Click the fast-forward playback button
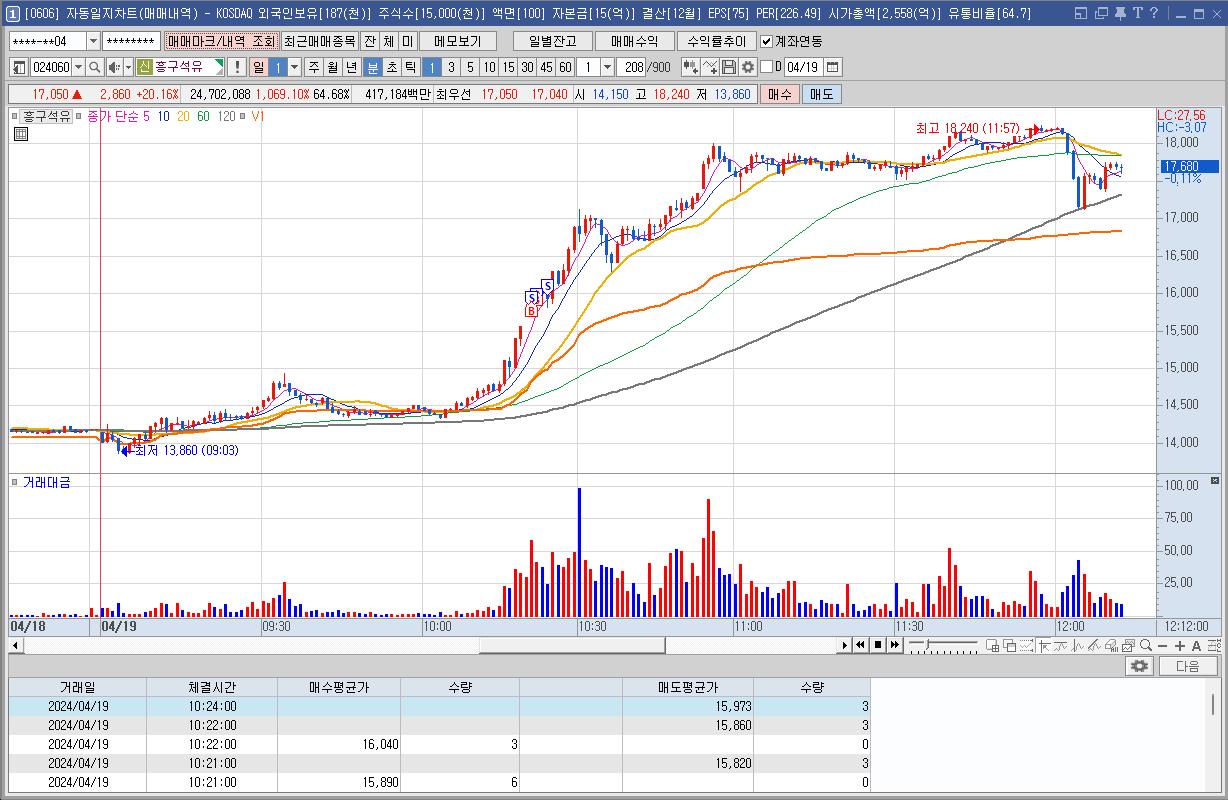This screenshot has width=1228, height=800. 894,645
